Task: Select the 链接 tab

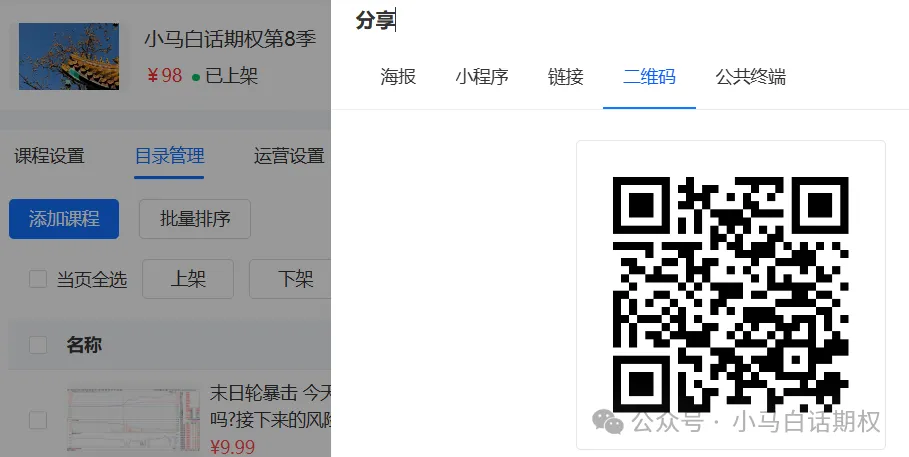Action: click(x=565, y=77)
